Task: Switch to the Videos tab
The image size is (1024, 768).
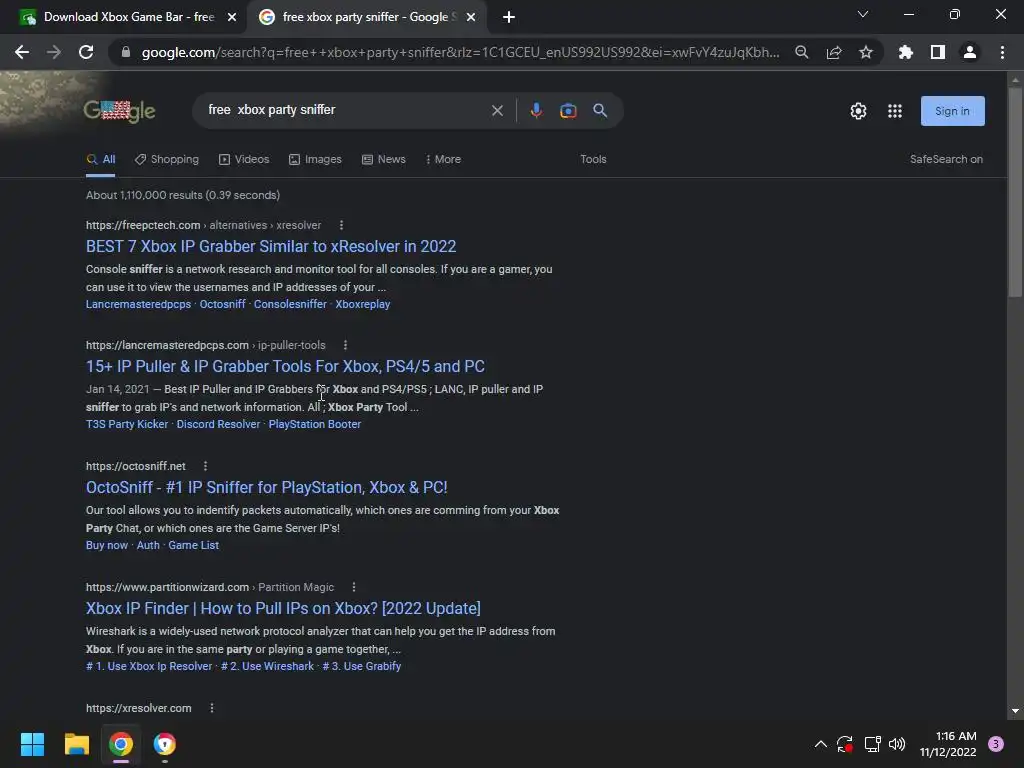Action: point(244,159)
